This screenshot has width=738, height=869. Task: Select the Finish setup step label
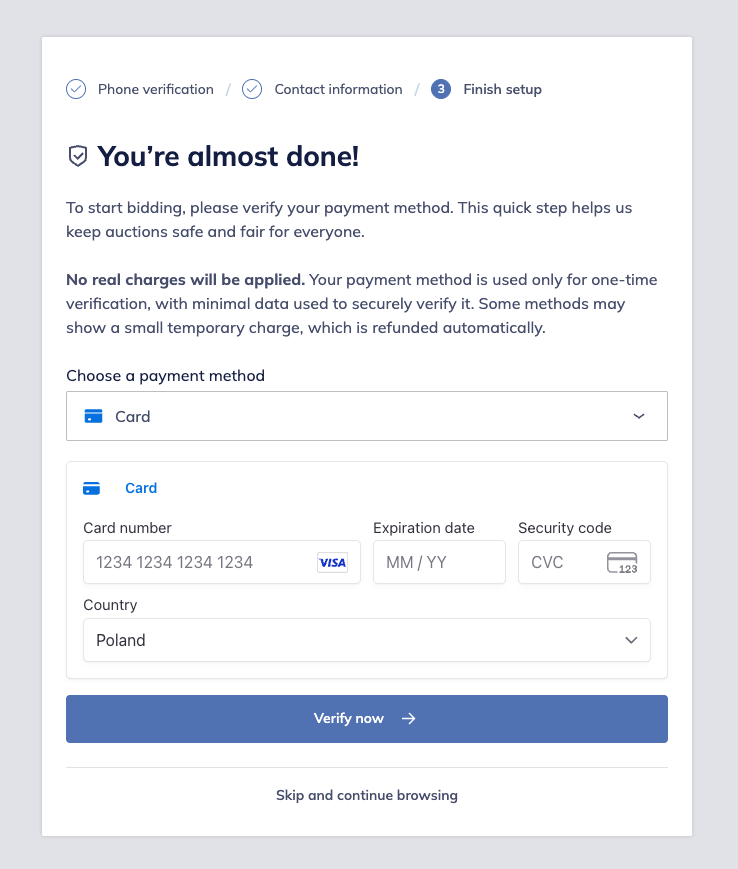coord(502,89)
